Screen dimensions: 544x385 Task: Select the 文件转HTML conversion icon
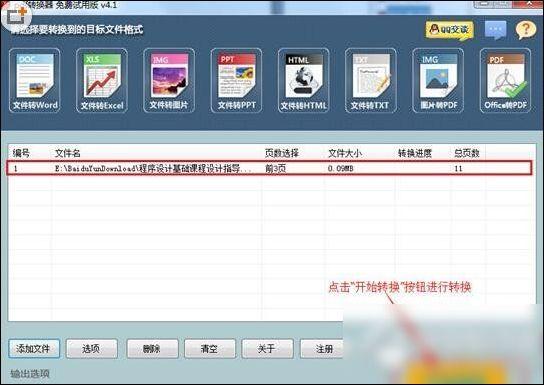point(304,80)
